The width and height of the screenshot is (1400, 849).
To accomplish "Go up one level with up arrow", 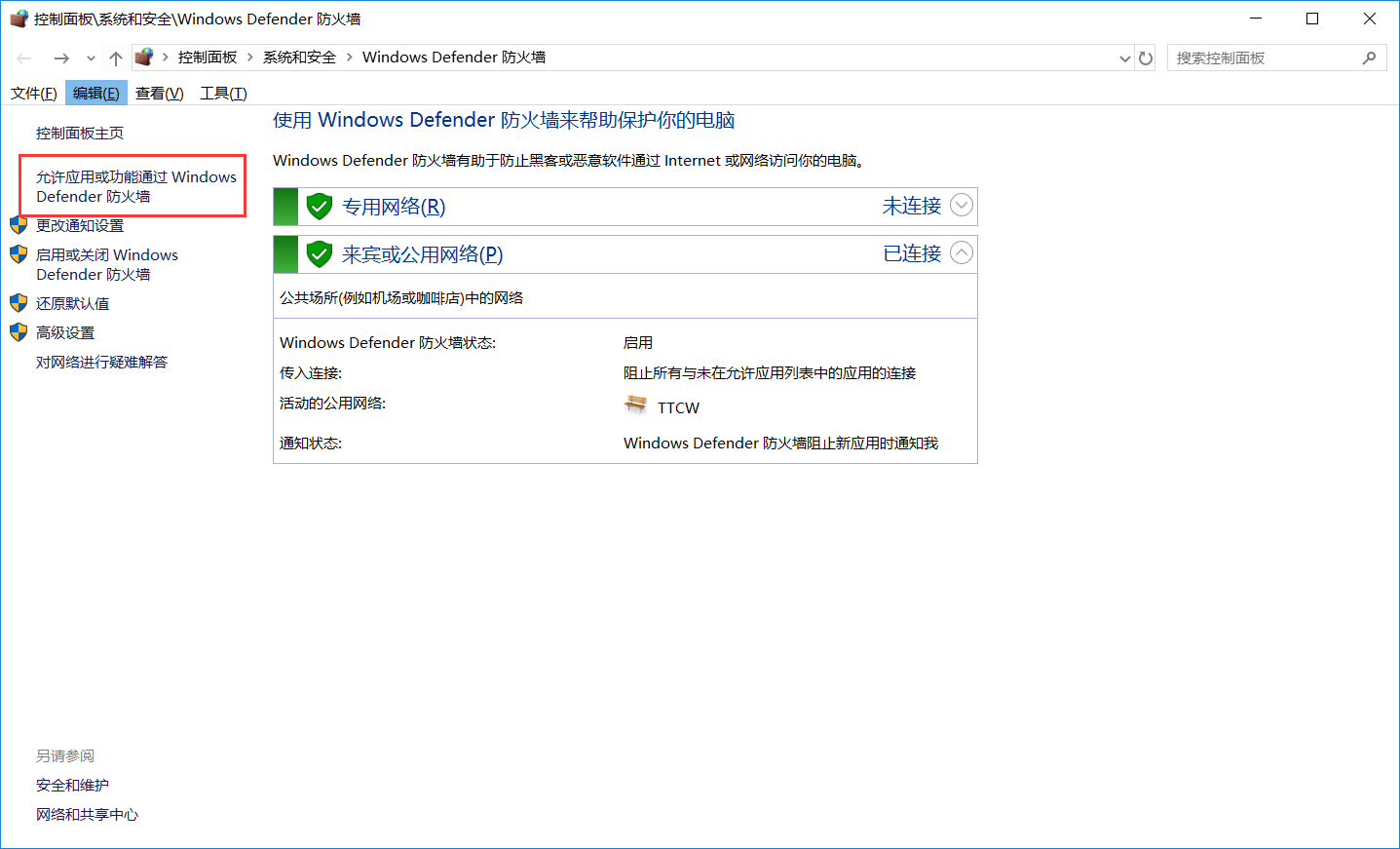I will (116, 58).
